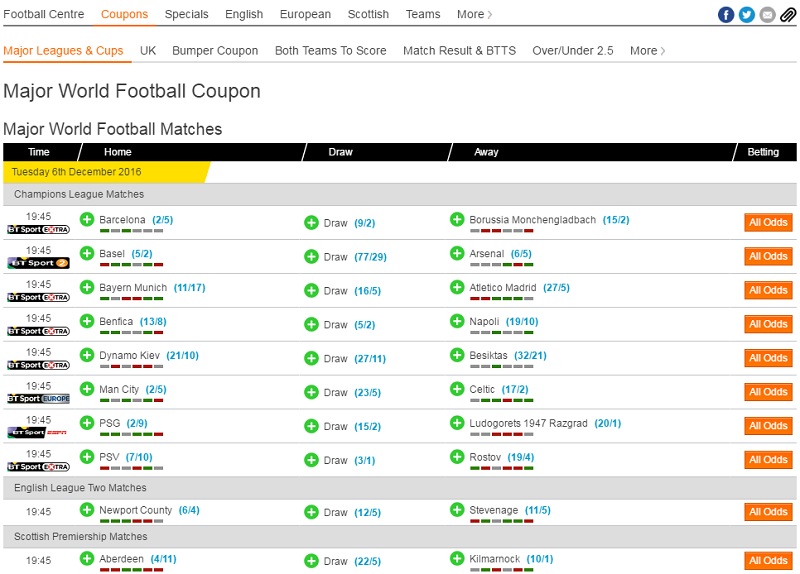Add Borussia Monchengladbach plus icon
Viewport: 800px width, 574px height.
point(457,219)
